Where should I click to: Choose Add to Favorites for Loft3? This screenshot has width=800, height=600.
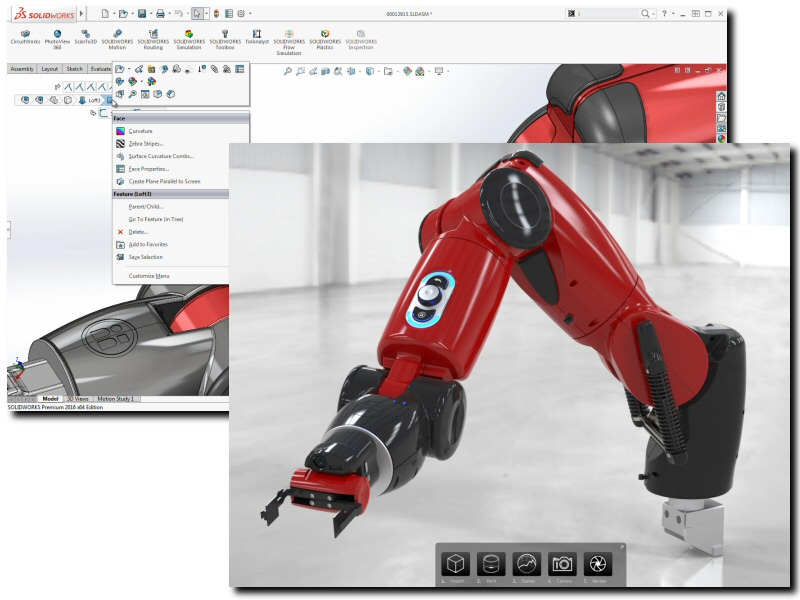148,244
